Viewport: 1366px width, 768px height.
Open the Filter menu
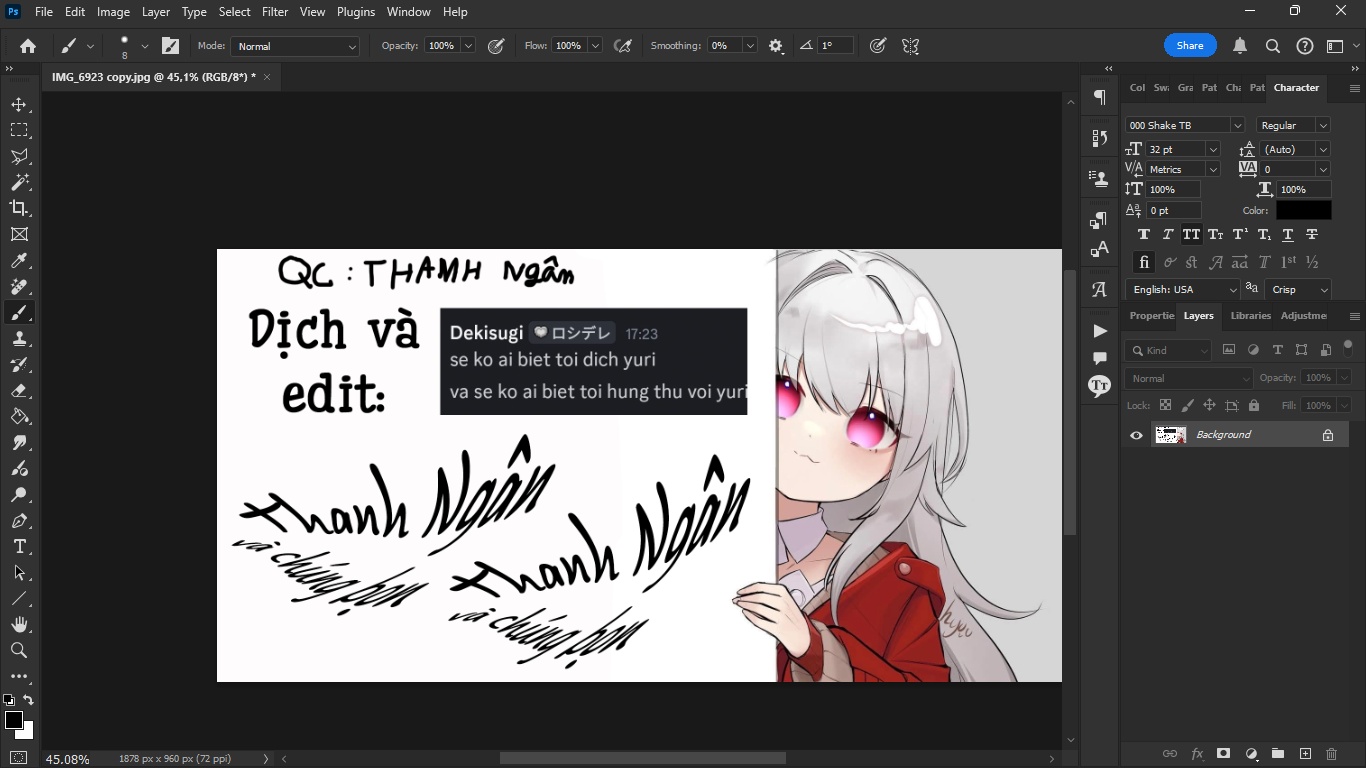pos(275,12)
